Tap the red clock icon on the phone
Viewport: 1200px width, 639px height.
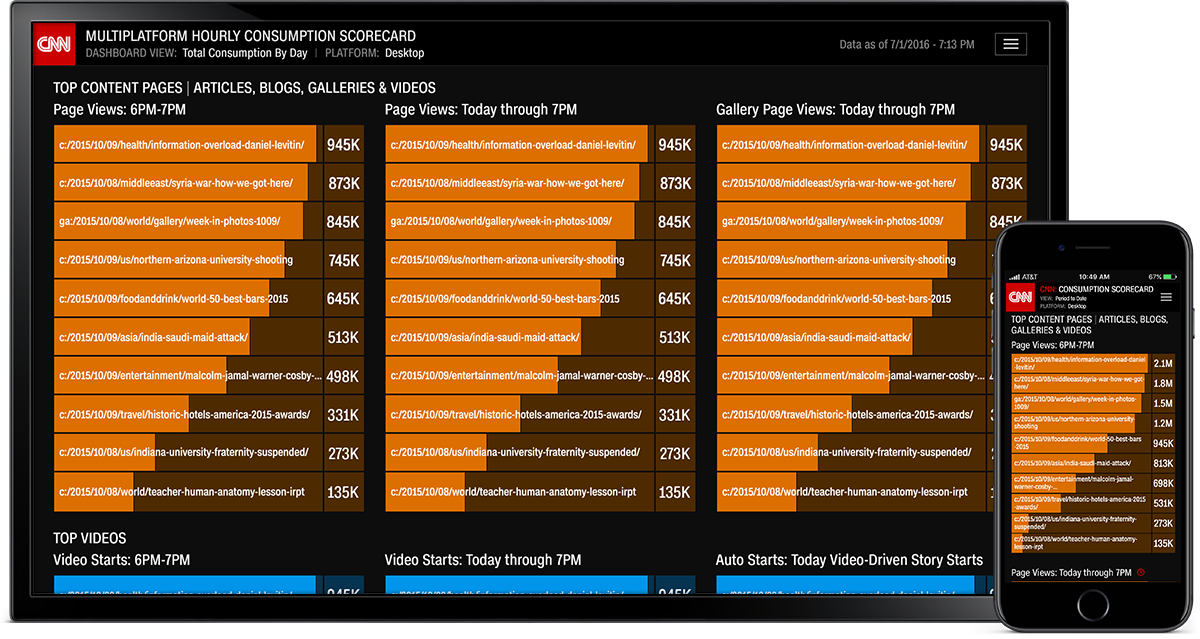tap(1141, 573)
